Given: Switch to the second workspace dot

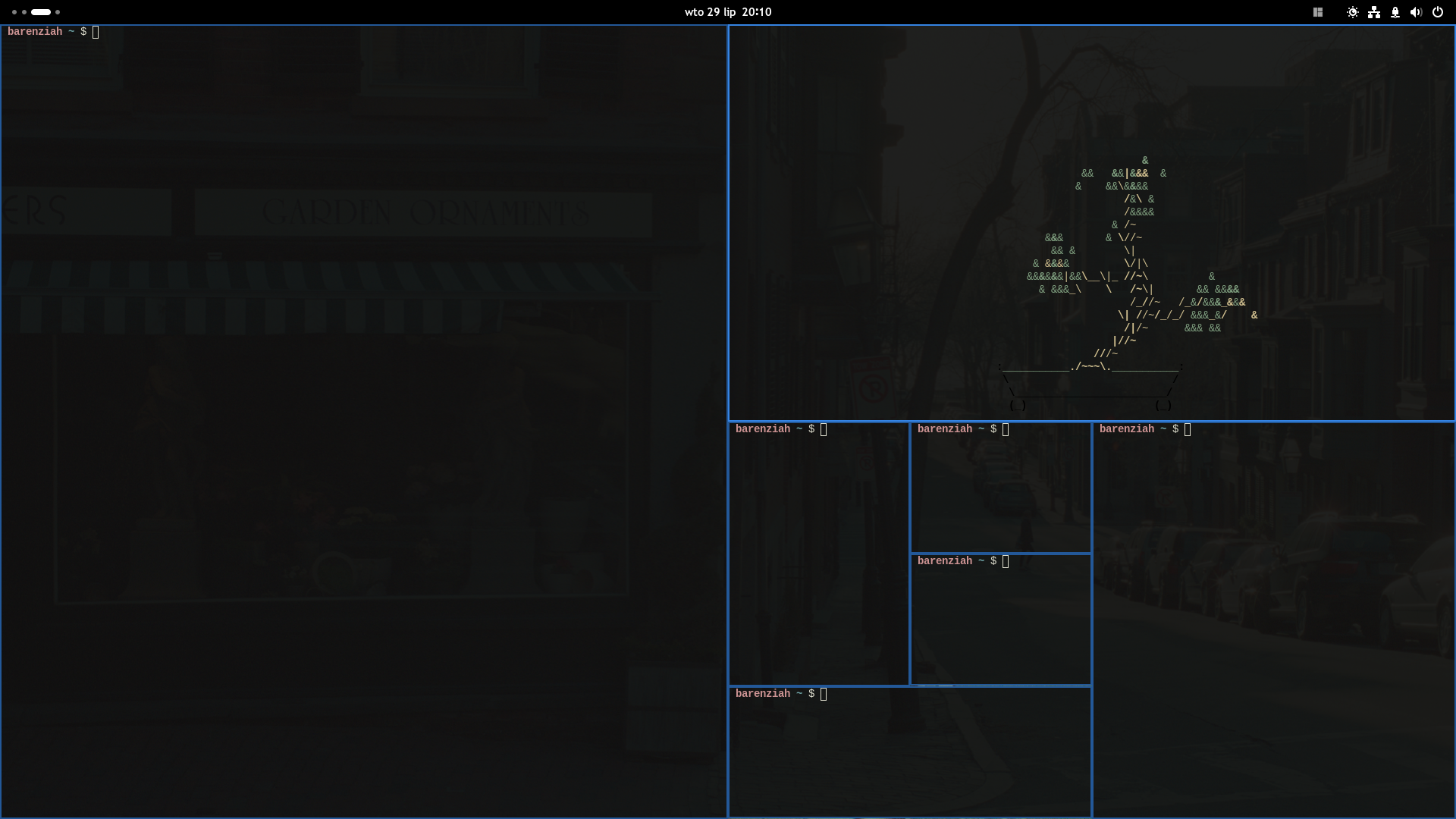Looking at the screenshot, I should 24,12.
